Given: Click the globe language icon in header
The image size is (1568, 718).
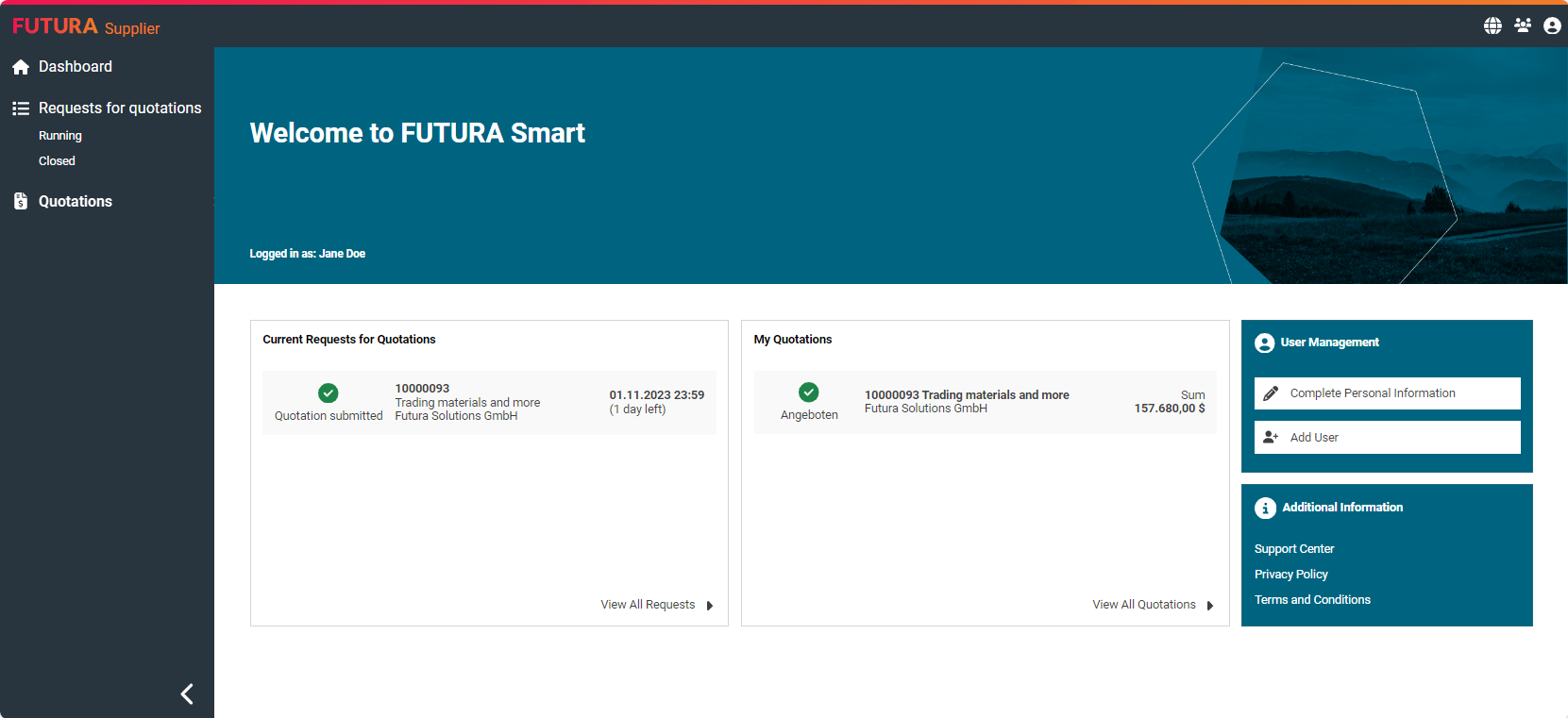Looking at the screenshot, I should tap(1492, 25).
